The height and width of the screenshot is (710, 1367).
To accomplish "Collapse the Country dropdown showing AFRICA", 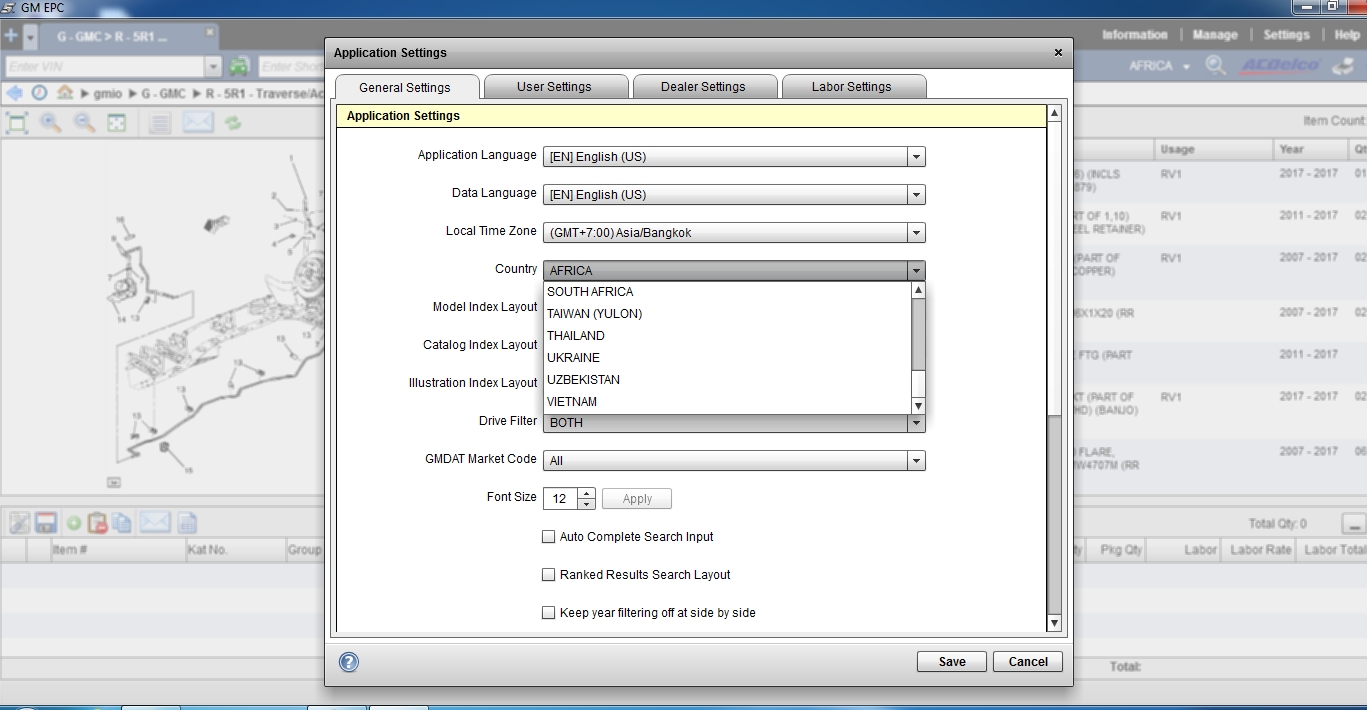I will [915, 271].
